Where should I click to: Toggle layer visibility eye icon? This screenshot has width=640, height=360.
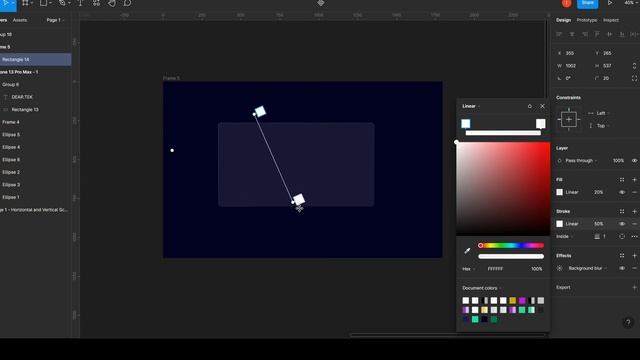[634, 161]
